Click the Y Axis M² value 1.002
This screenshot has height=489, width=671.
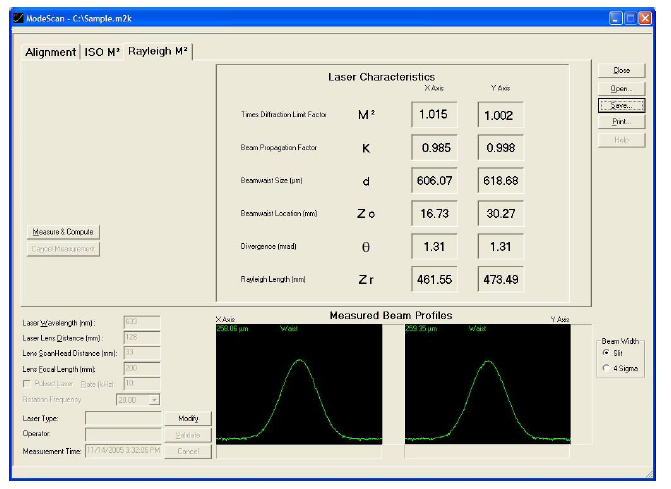[500, 115]
